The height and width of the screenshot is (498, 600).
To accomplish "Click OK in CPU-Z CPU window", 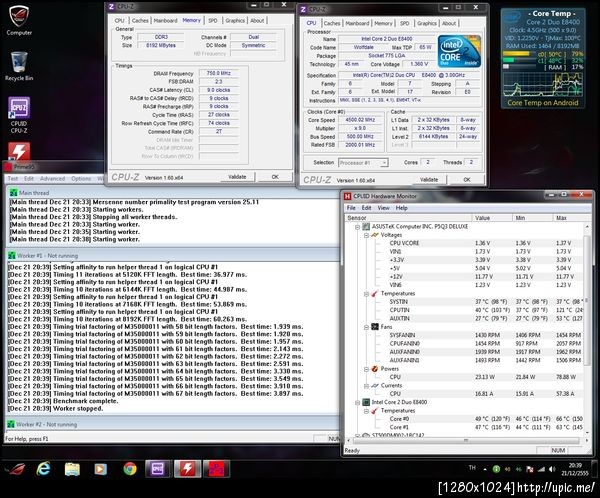I will point(467,180).
